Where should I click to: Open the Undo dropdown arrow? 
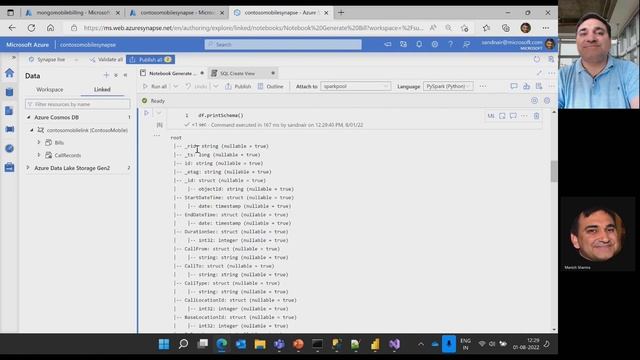click(216, 87)
